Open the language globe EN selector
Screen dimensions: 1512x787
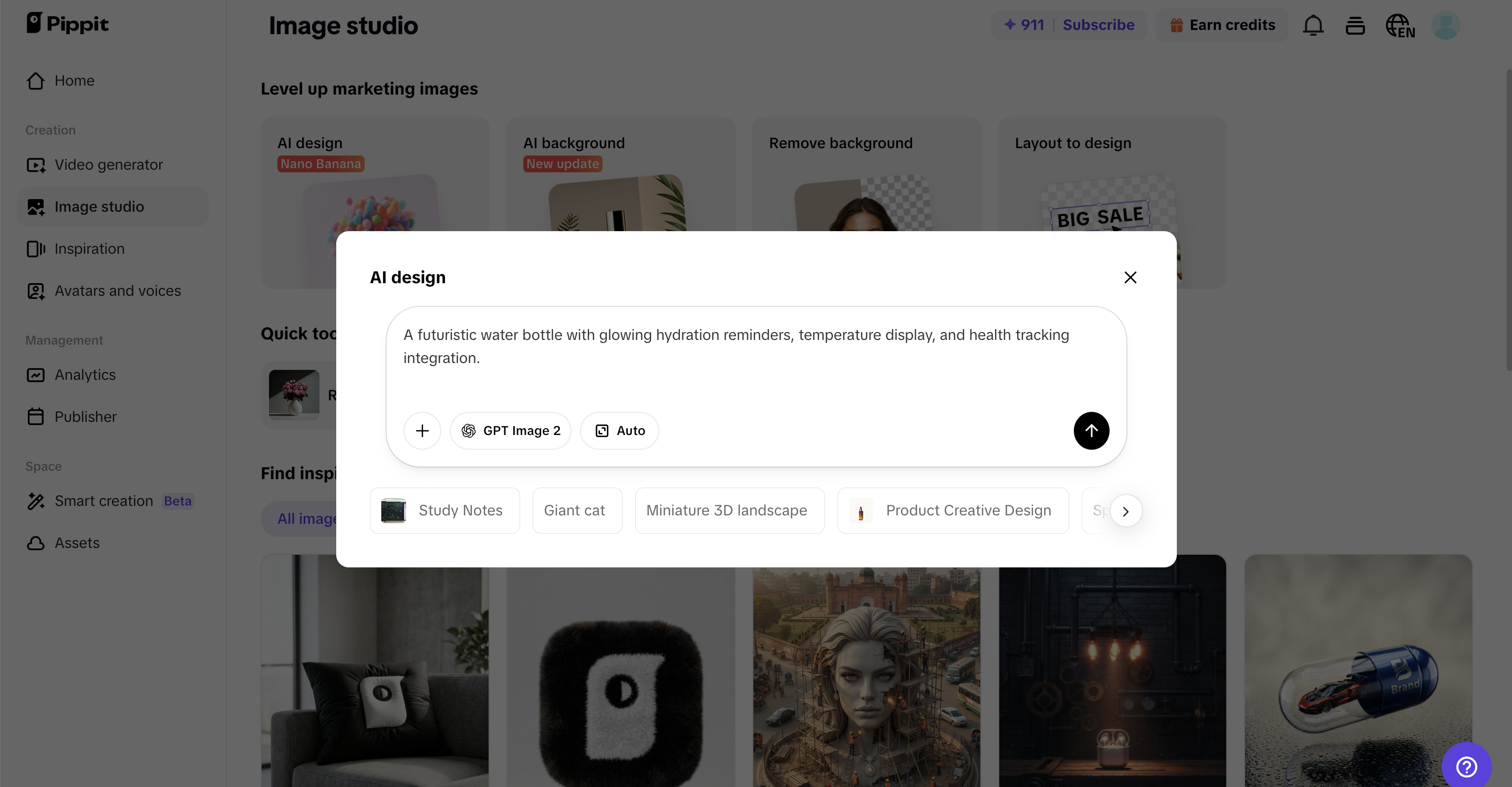pyautogui.click(x=1401, y=26)
